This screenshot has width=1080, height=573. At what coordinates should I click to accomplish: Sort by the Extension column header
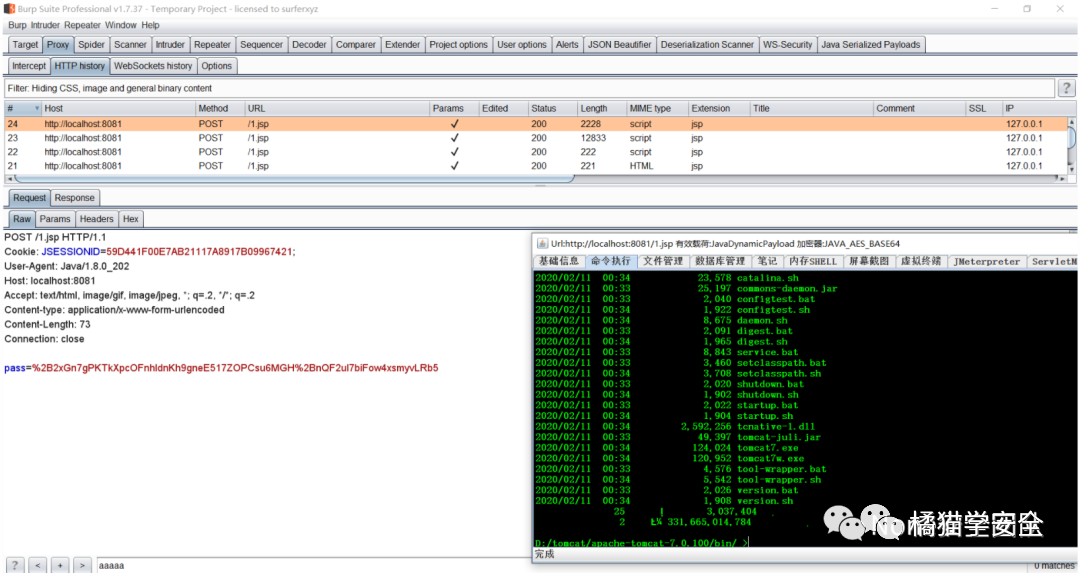click(x=720, y=109)
